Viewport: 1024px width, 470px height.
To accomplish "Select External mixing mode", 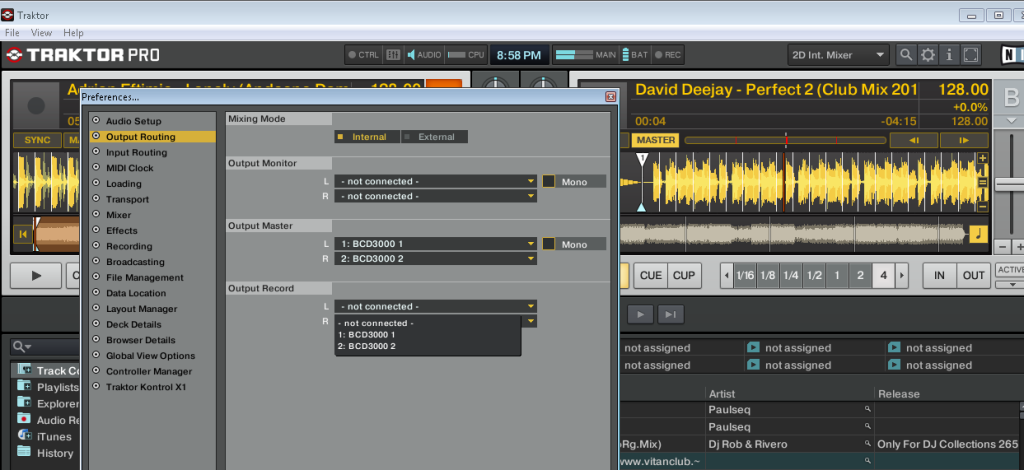I will (x=434, y=137).
